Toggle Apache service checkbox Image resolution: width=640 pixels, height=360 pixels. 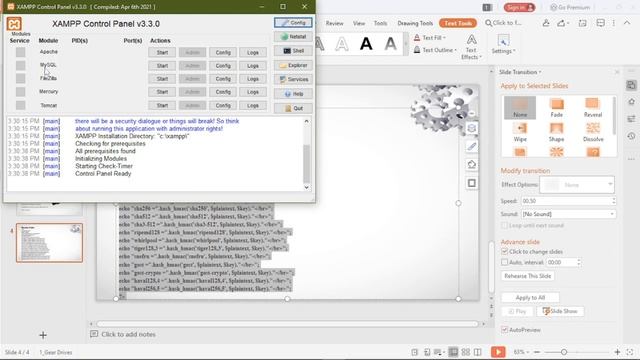[x=20, y=52]
